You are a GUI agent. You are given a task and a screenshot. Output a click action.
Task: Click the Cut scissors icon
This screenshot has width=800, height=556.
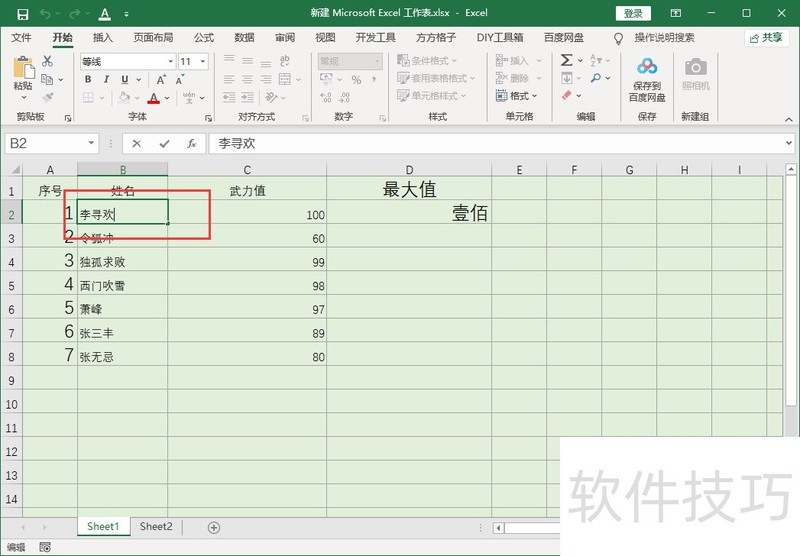coord(47,61)
